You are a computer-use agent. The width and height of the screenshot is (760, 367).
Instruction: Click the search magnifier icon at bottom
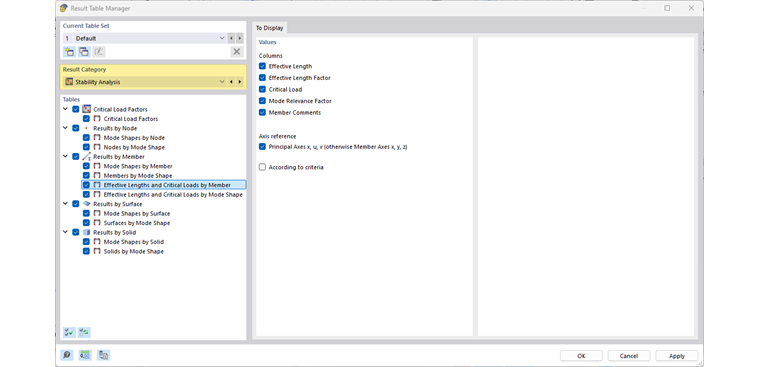[x=66, y=355]
